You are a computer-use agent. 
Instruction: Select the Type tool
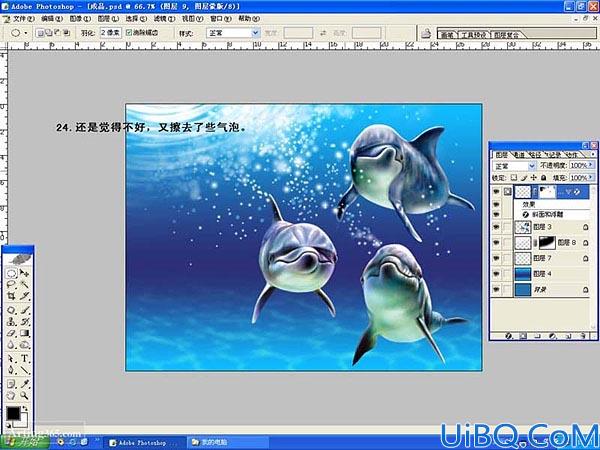click(x=24, y=359)
